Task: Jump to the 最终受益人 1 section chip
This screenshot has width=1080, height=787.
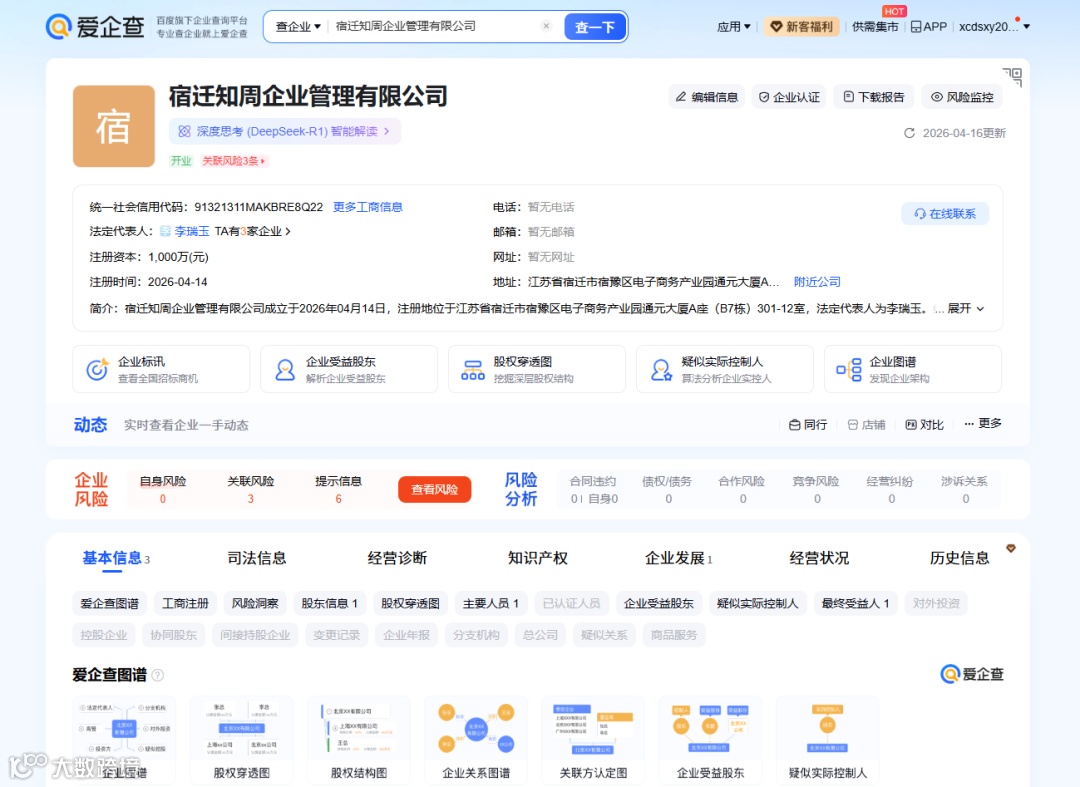Action: 855,603
